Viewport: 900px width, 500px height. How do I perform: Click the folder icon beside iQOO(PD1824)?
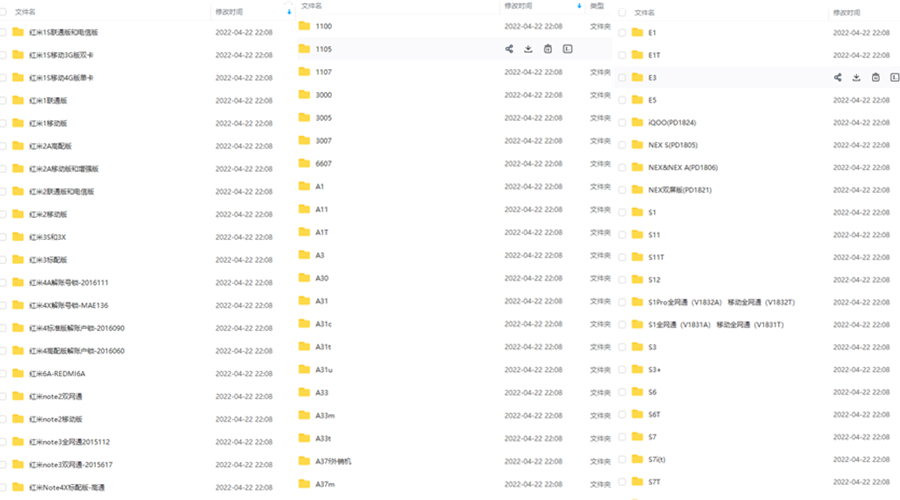click(x=637, y=122)
